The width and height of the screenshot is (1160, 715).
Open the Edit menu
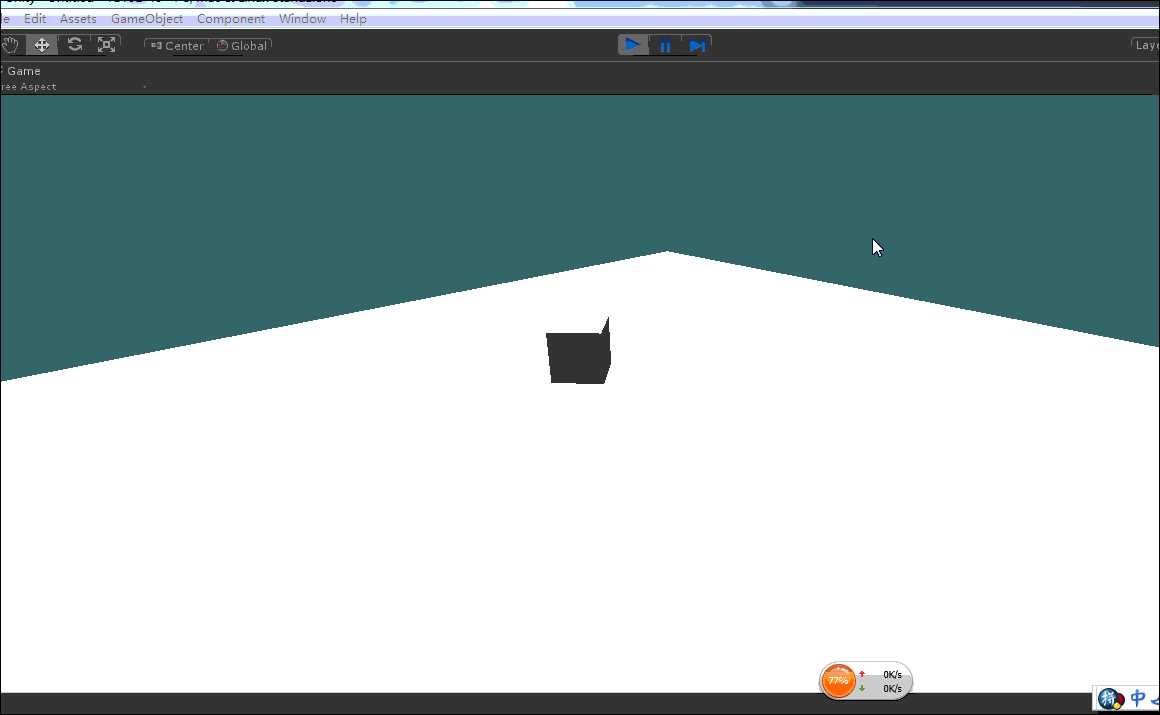coord(35,19)
